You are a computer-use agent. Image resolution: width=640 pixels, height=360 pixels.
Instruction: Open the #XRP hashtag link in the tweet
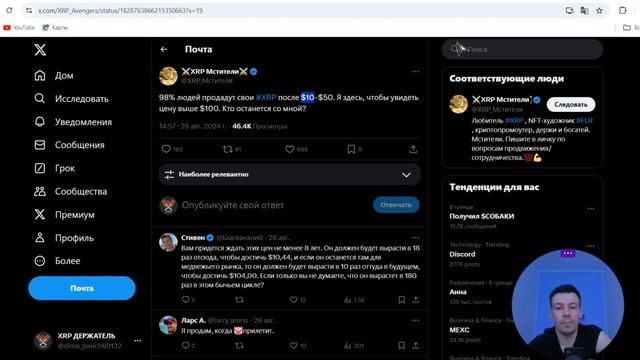coord(266,98)
